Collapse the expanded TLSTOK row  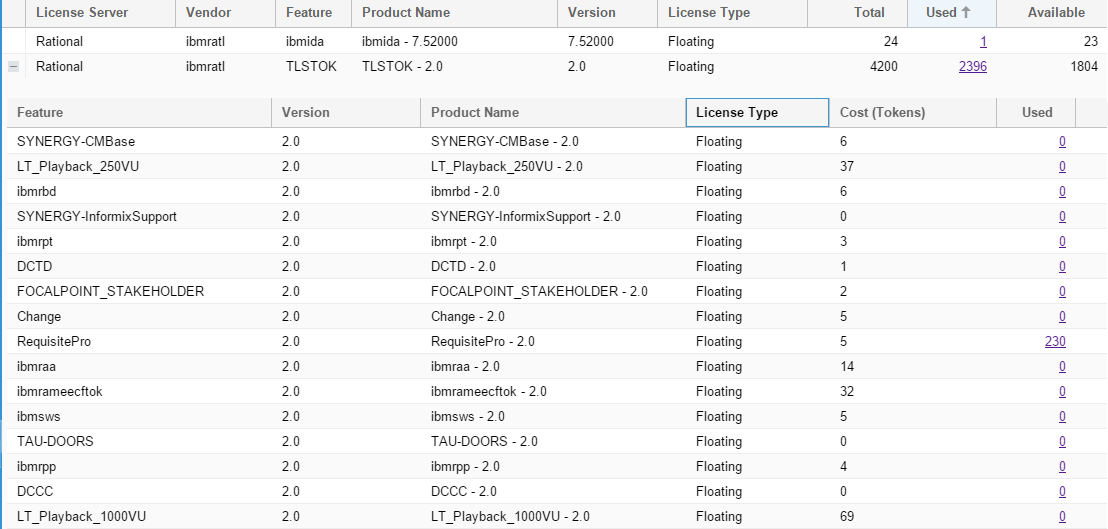point(13,67)
